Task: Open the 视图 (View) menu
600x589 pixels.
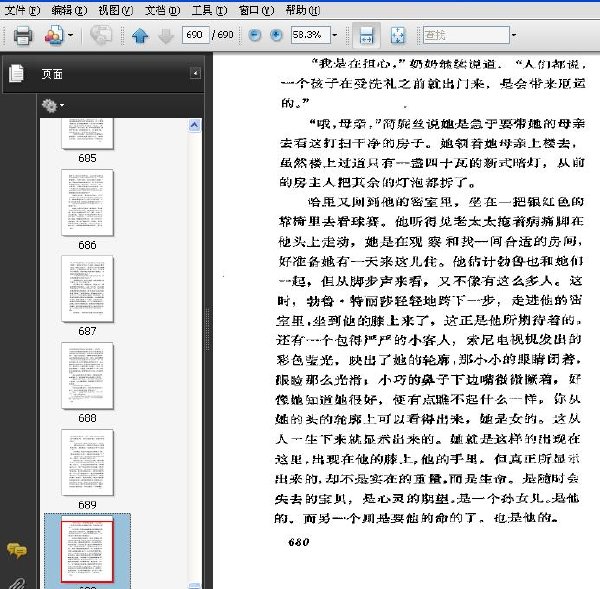Action: pyautogui.click(x=116, y=10)
